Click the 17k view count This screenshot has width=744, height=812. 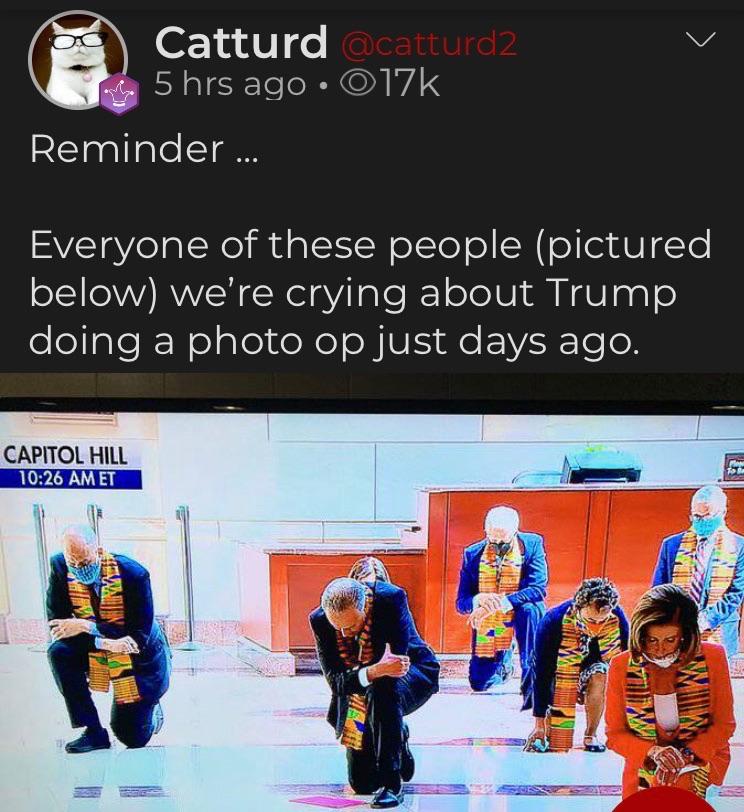coord(409,83)
